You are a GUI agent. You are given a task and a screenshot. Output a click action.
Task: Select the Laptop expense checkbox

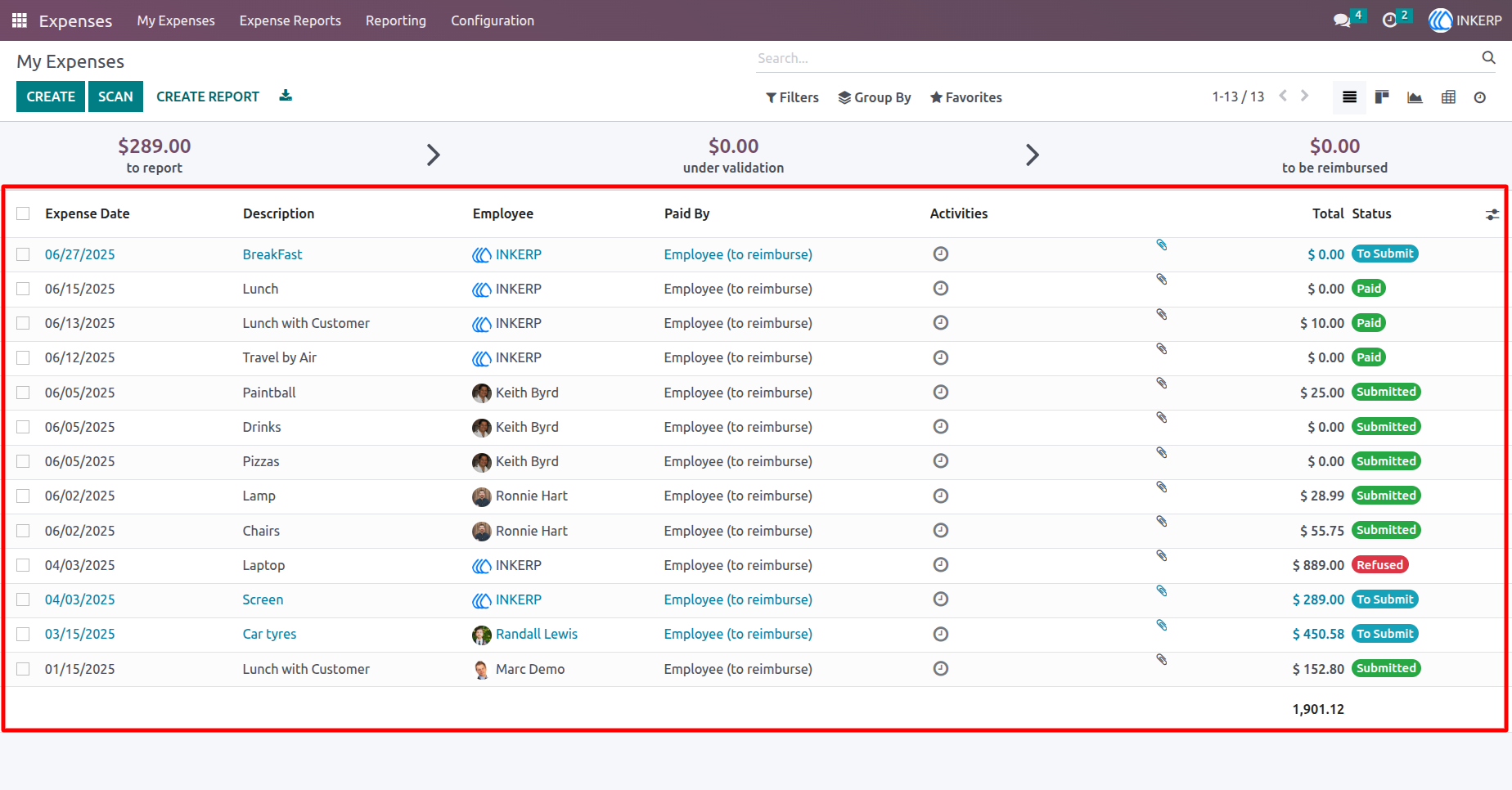(x=23, y=565)
